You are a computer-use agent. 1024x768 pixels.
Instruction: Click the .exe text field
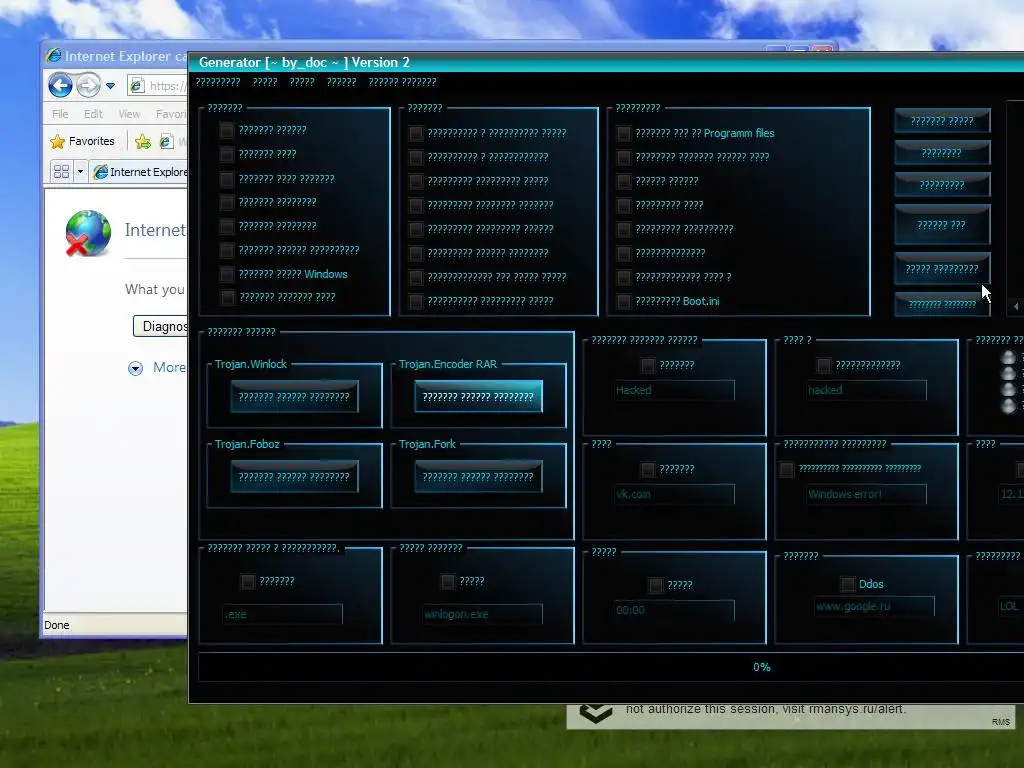click(282, 614)
